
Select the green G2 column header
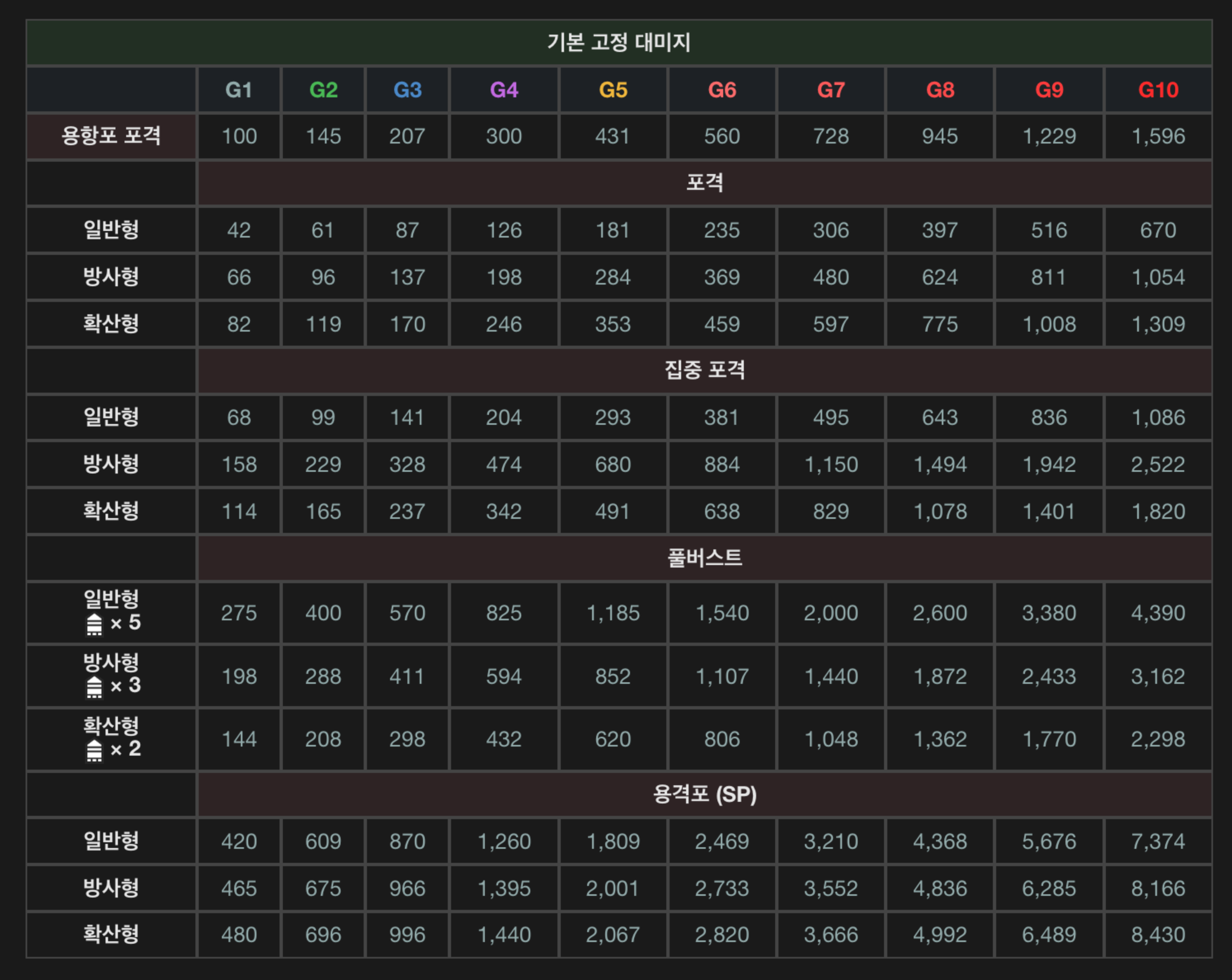tap(323, 90)
